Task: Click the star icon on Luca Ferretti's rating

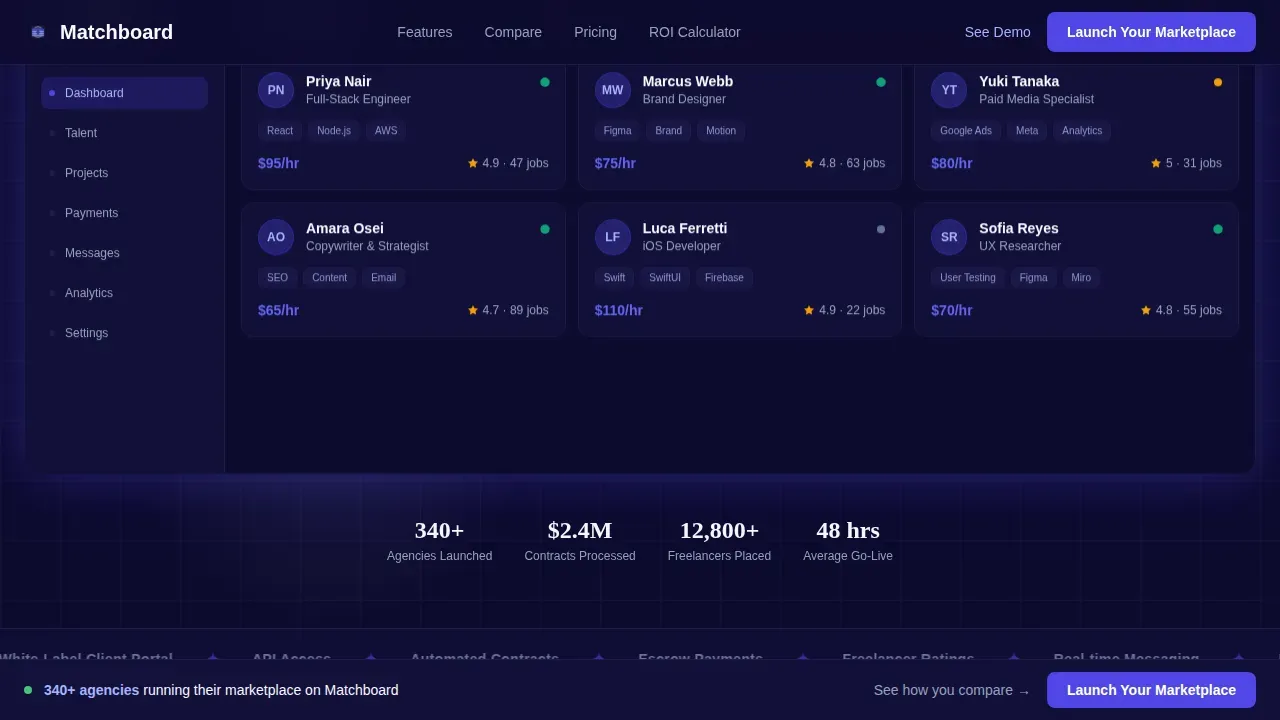Action: pos(809,310)
